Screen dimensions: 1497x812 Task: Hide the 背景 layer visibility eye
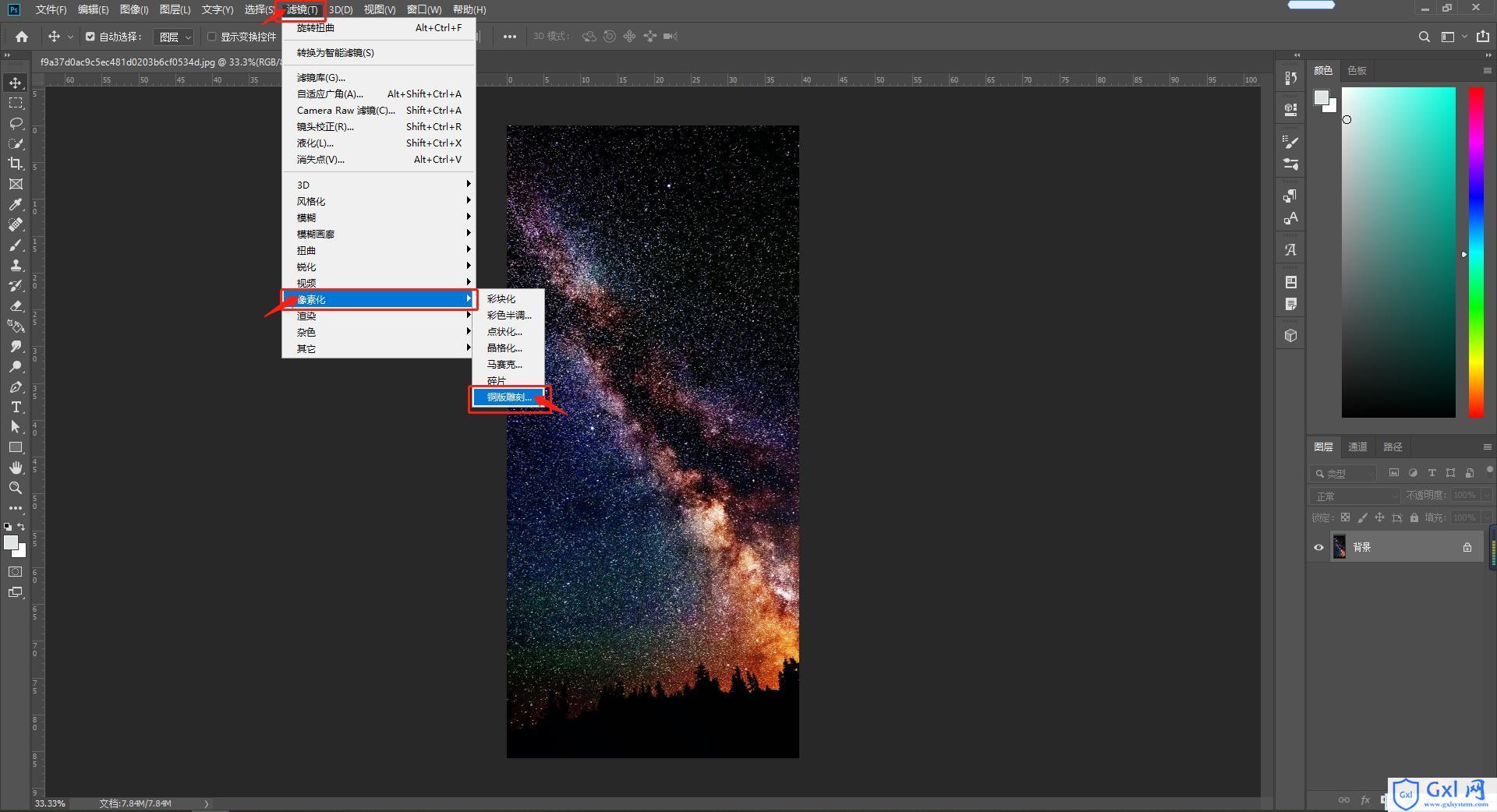coord(1318,547)
